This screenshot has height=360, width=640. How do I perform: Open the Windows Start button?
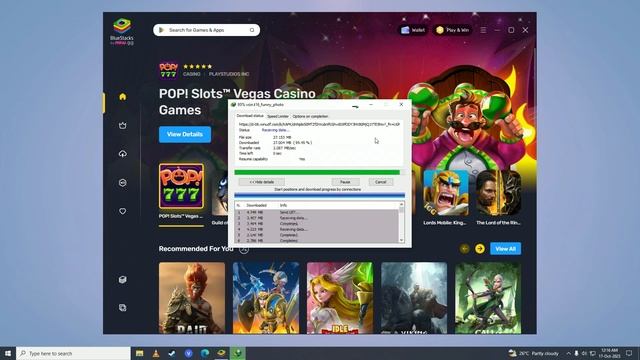8,353
